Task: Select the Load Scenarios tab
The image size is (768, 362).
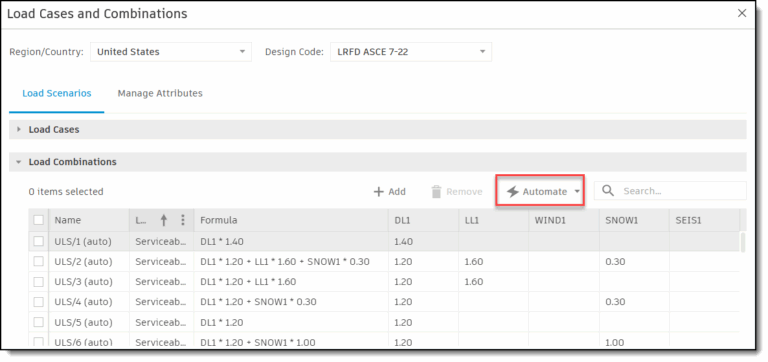Action: [x=57, y=93]
